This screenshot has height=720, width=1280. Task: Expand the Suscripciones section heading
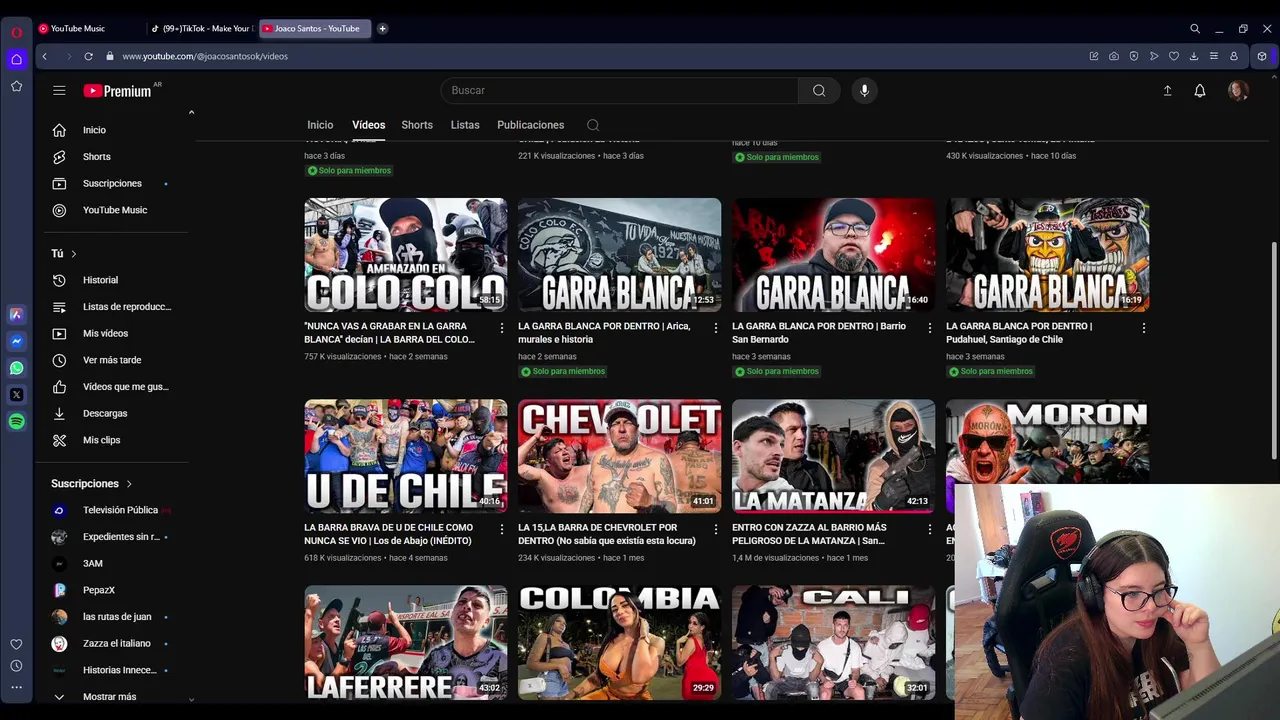tap(92, 484)
